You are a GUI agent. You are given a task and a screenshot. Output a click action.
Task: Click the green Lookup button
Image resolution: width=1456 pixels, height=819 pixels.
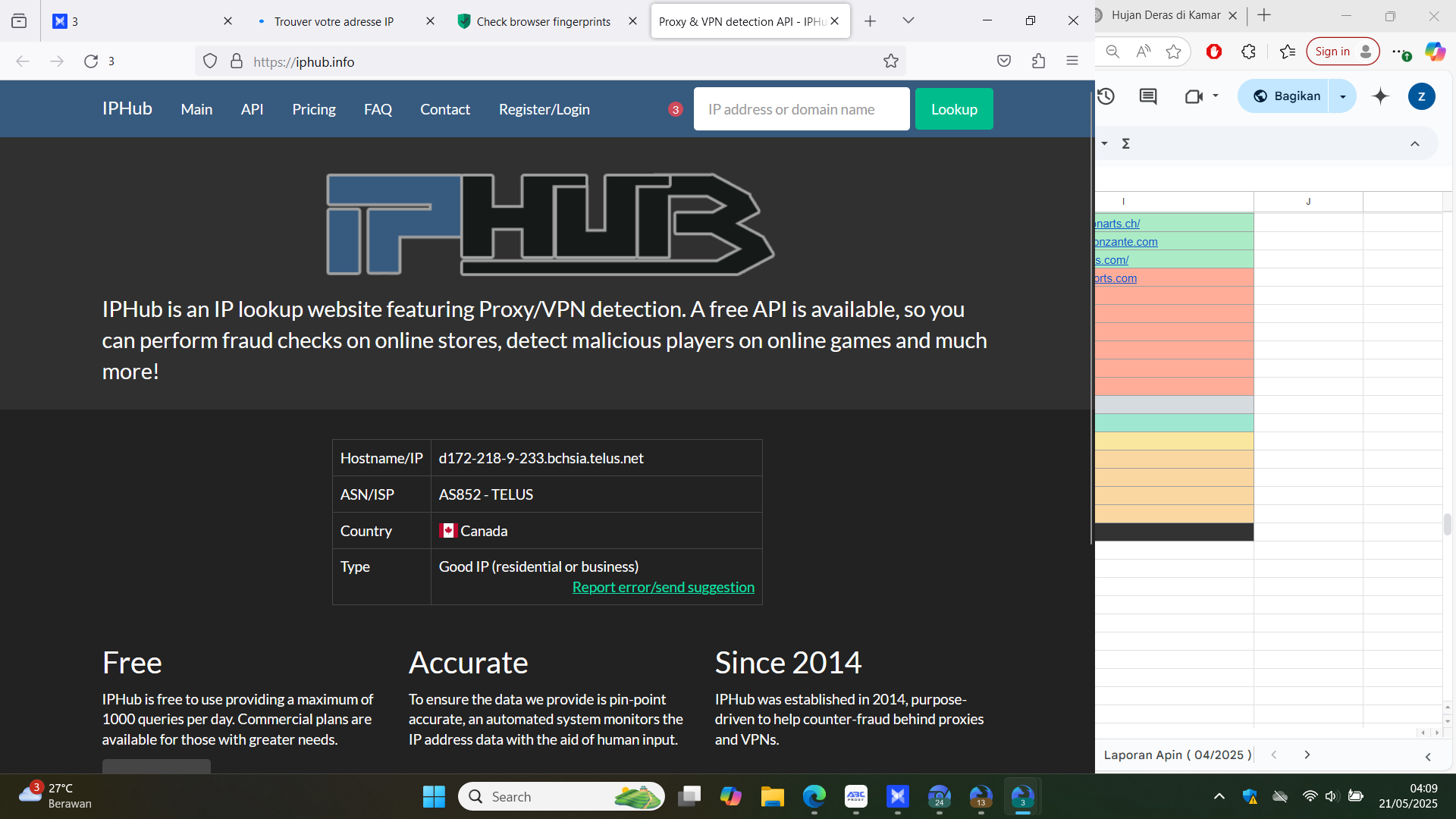(954, 109)
